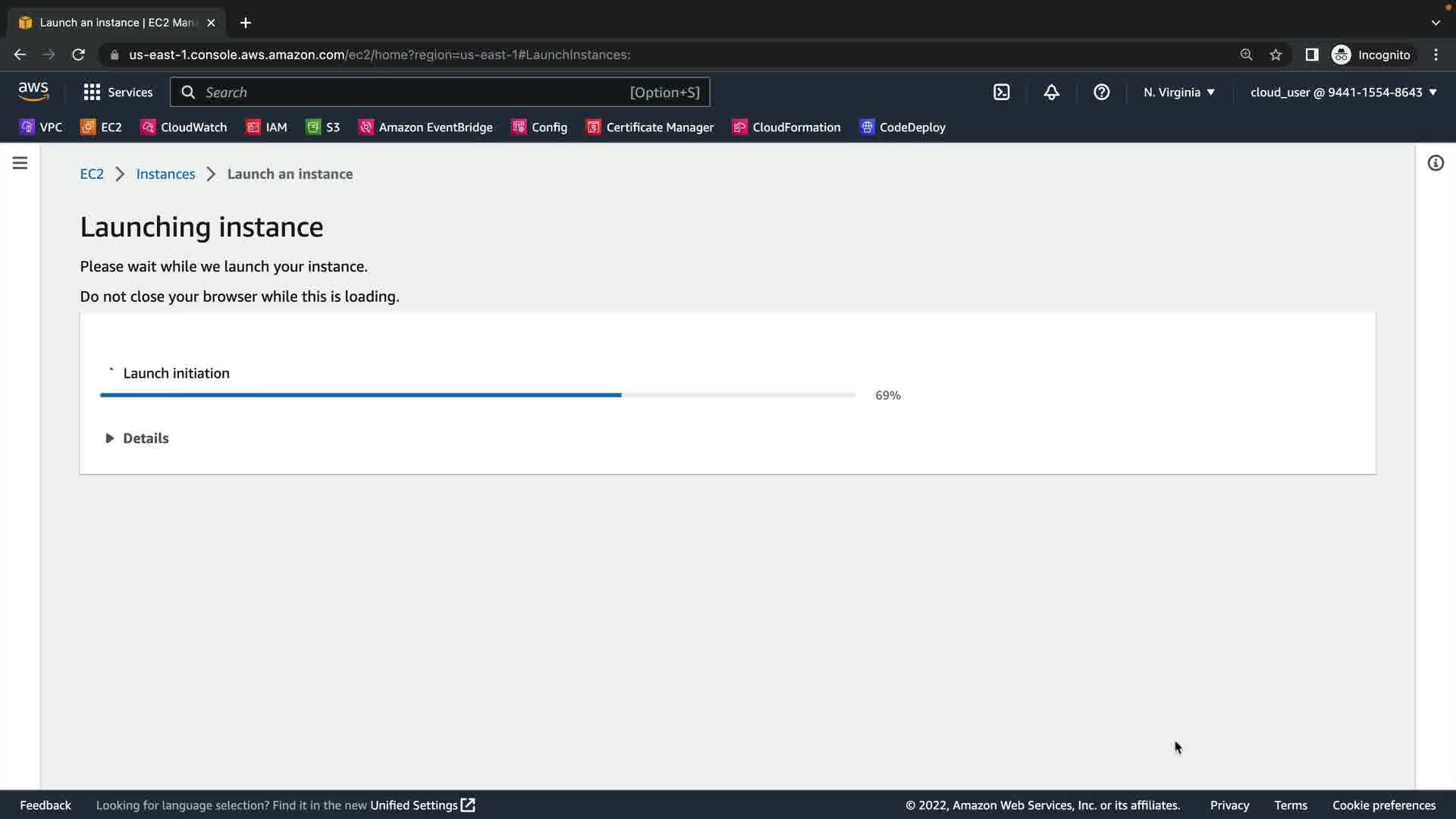This screenshot has width=1456, height=819.
Task: Reload the browser page
Action: click(78, 55)
